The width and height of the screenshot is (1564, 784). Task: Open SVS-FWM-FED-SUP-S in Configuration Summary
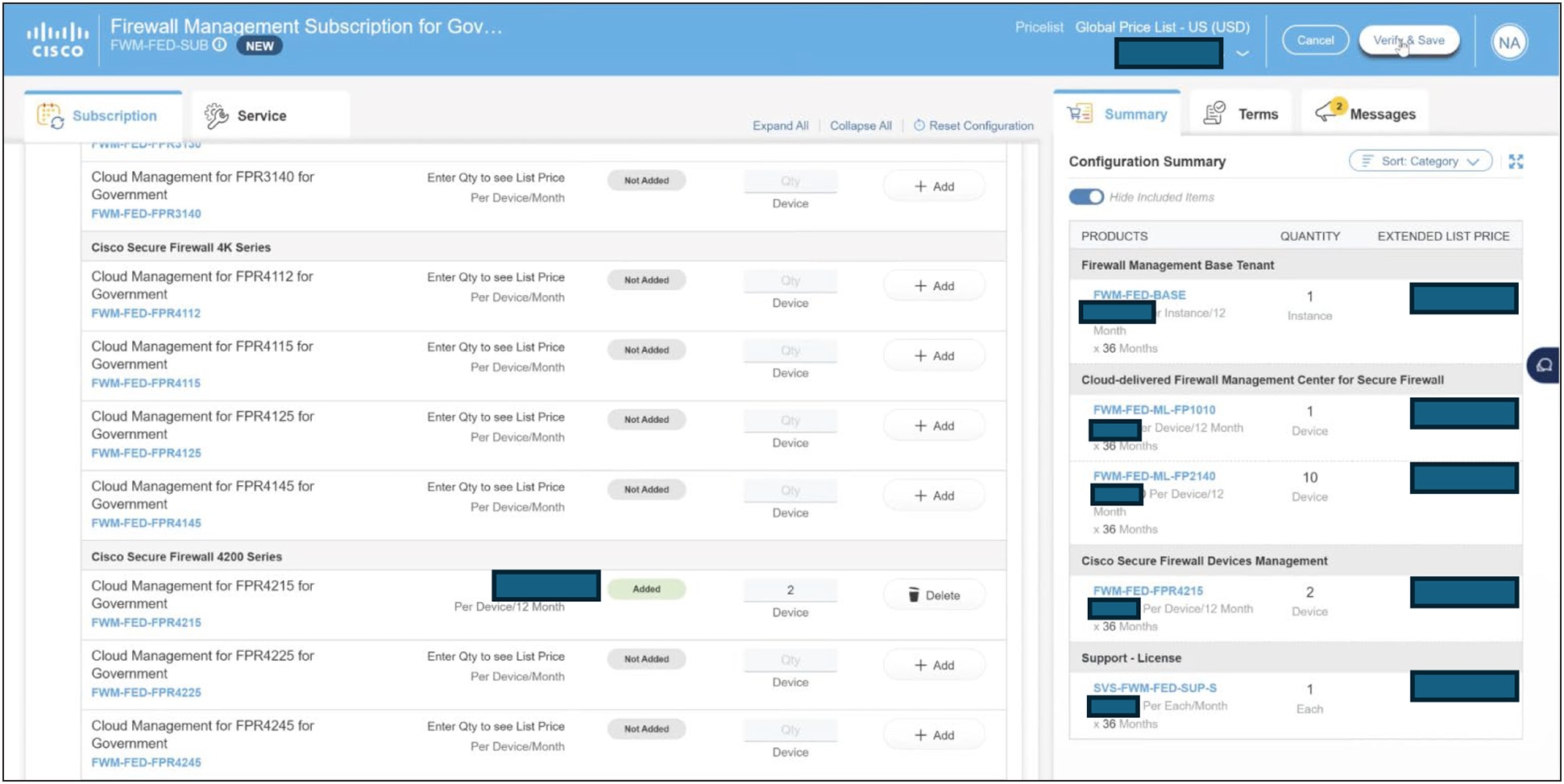point(1155,688)
